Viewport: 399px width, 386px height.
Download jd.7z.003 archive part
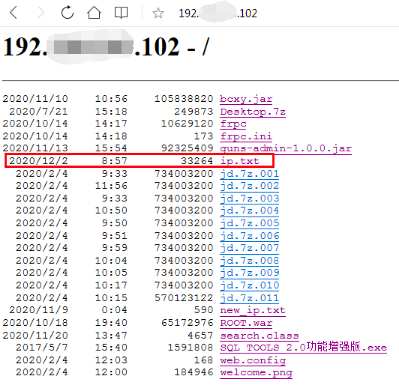(249, 198)
